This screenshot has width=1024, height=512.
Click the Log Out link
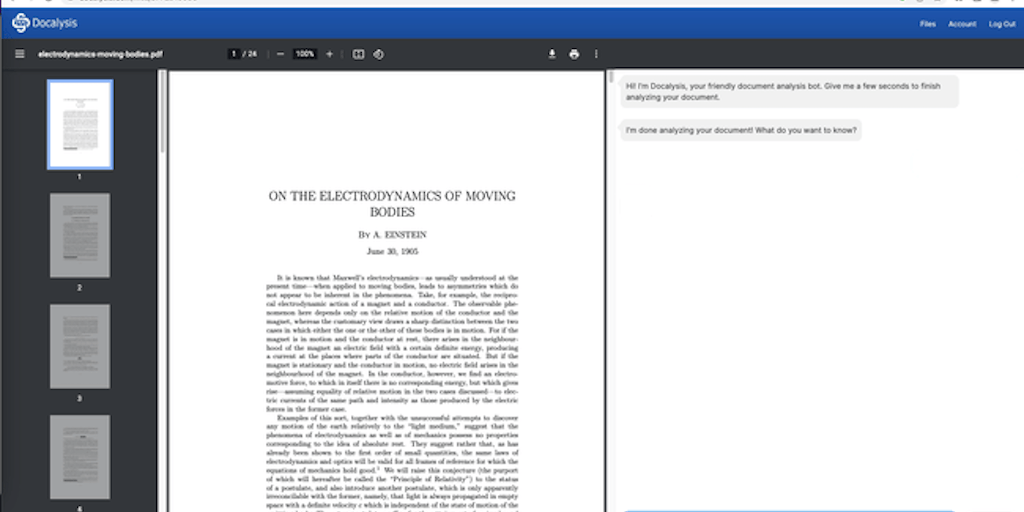pos(1002,24)
